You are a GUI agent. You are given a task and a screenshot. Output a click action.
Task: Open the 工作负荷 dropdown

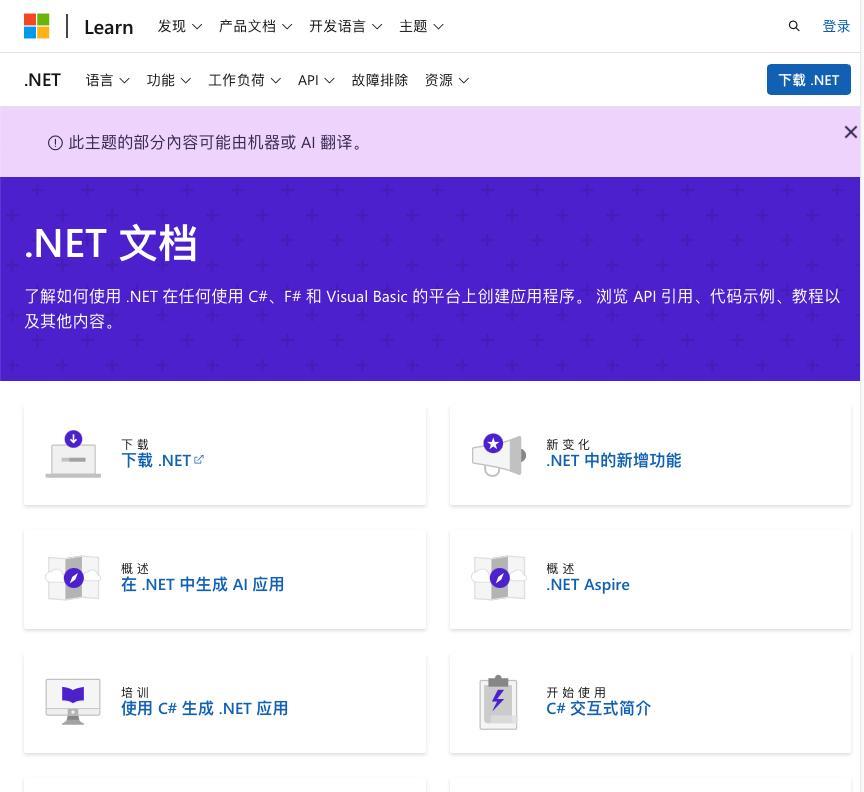coord(245,80)
